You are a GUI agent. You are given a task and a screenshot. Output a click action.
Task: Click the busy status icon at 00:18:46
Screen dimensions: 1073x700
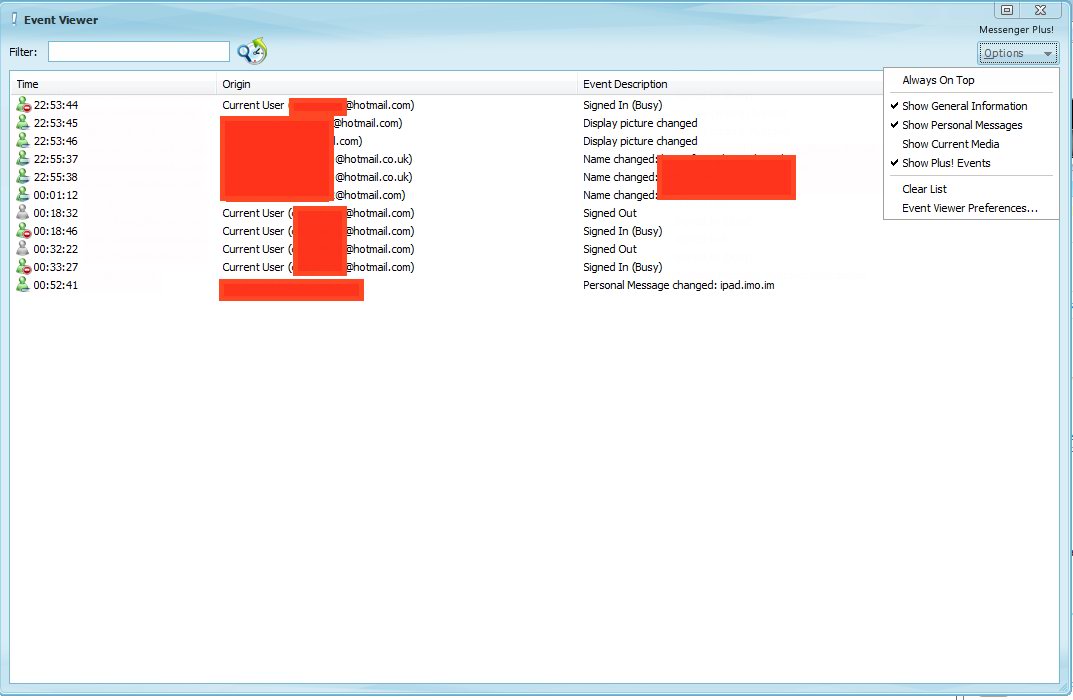pos(23,231)
